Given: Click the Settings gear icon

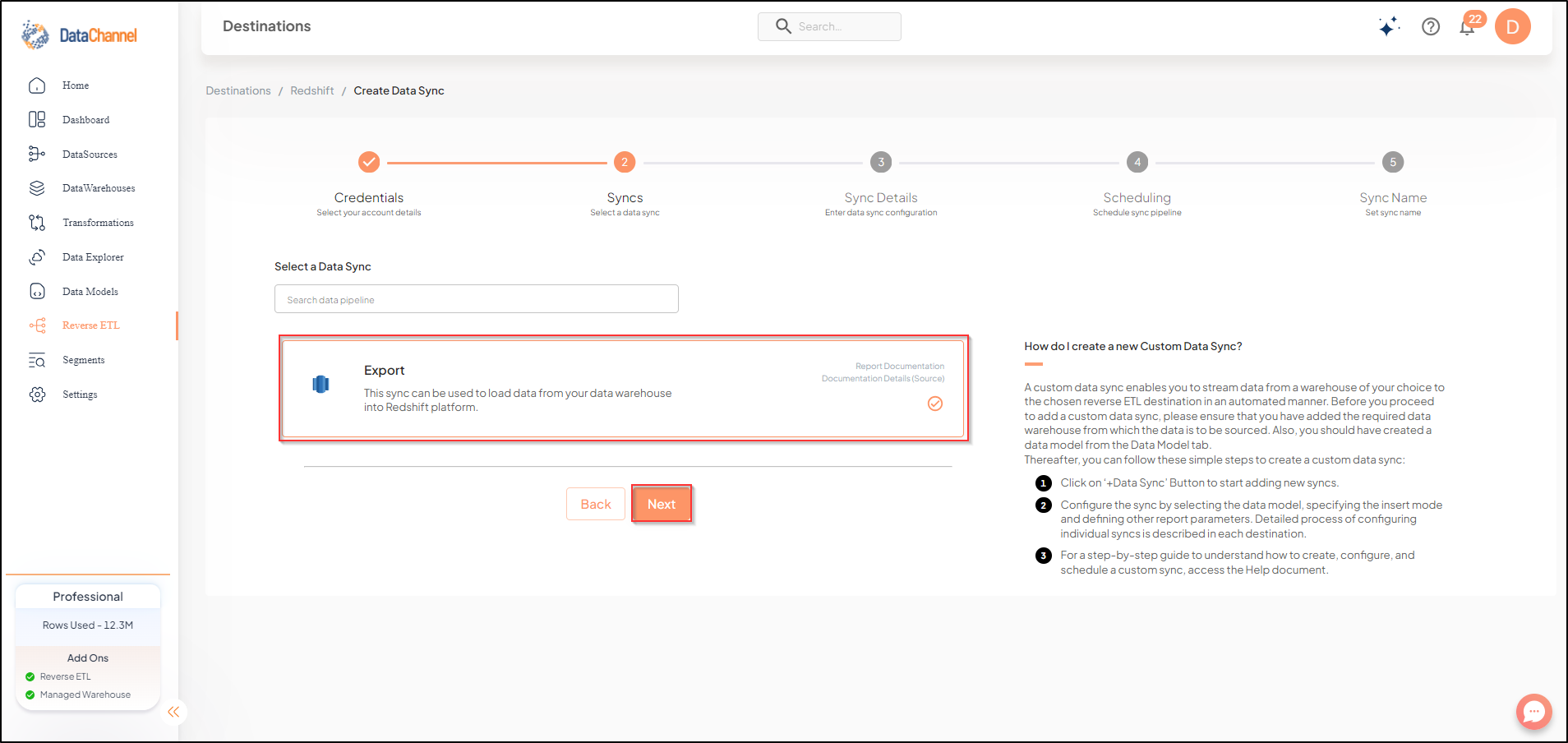Looking at the screenshot, I should (x=37, y=395).
